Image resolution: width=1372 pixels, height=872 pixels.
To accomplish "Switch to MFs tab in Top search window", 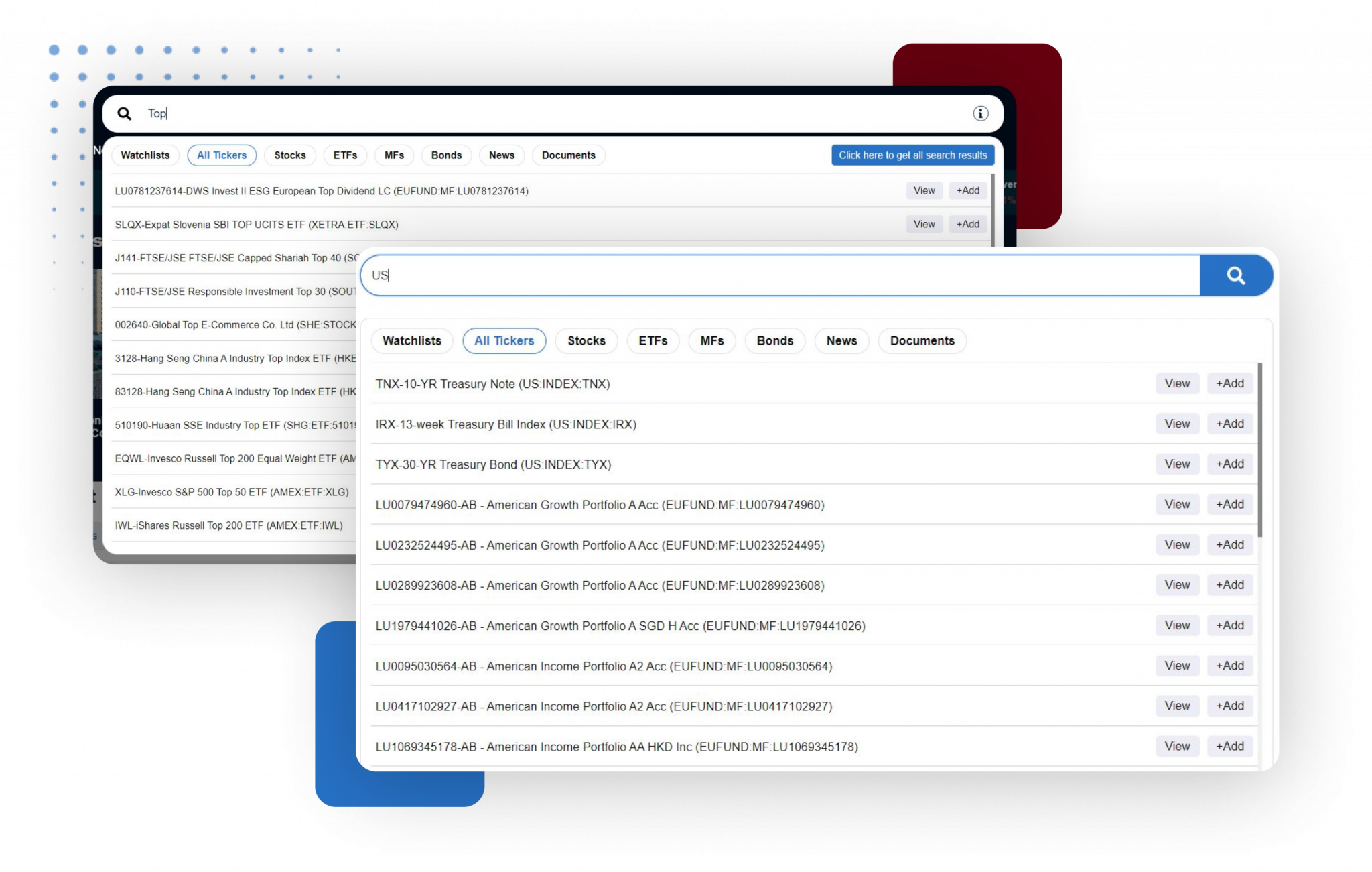I will pyautogui.click(x=394, y=155).
